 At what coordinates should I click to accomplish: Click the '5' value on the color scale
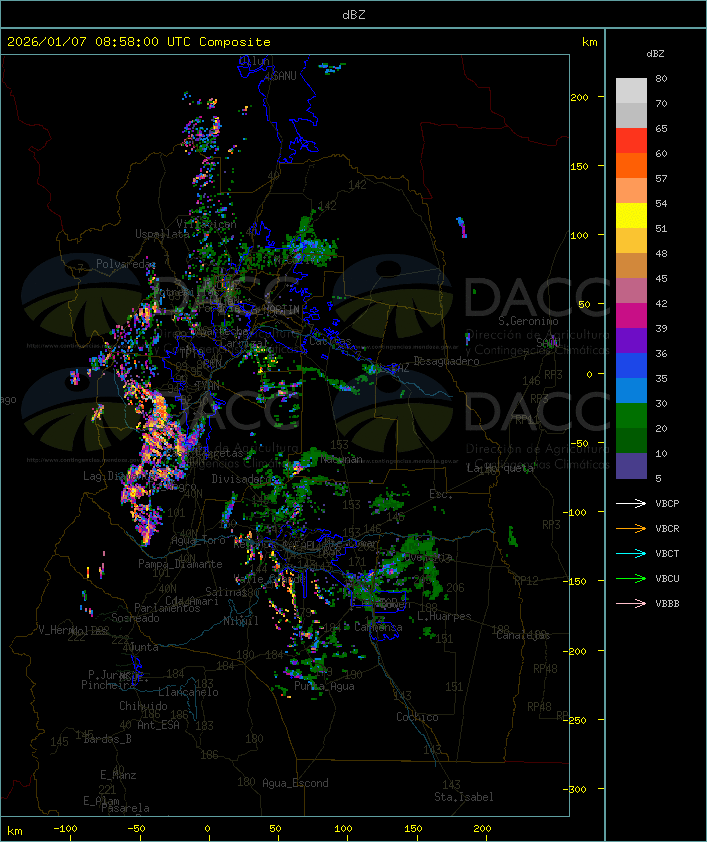(x=658, y=478)
